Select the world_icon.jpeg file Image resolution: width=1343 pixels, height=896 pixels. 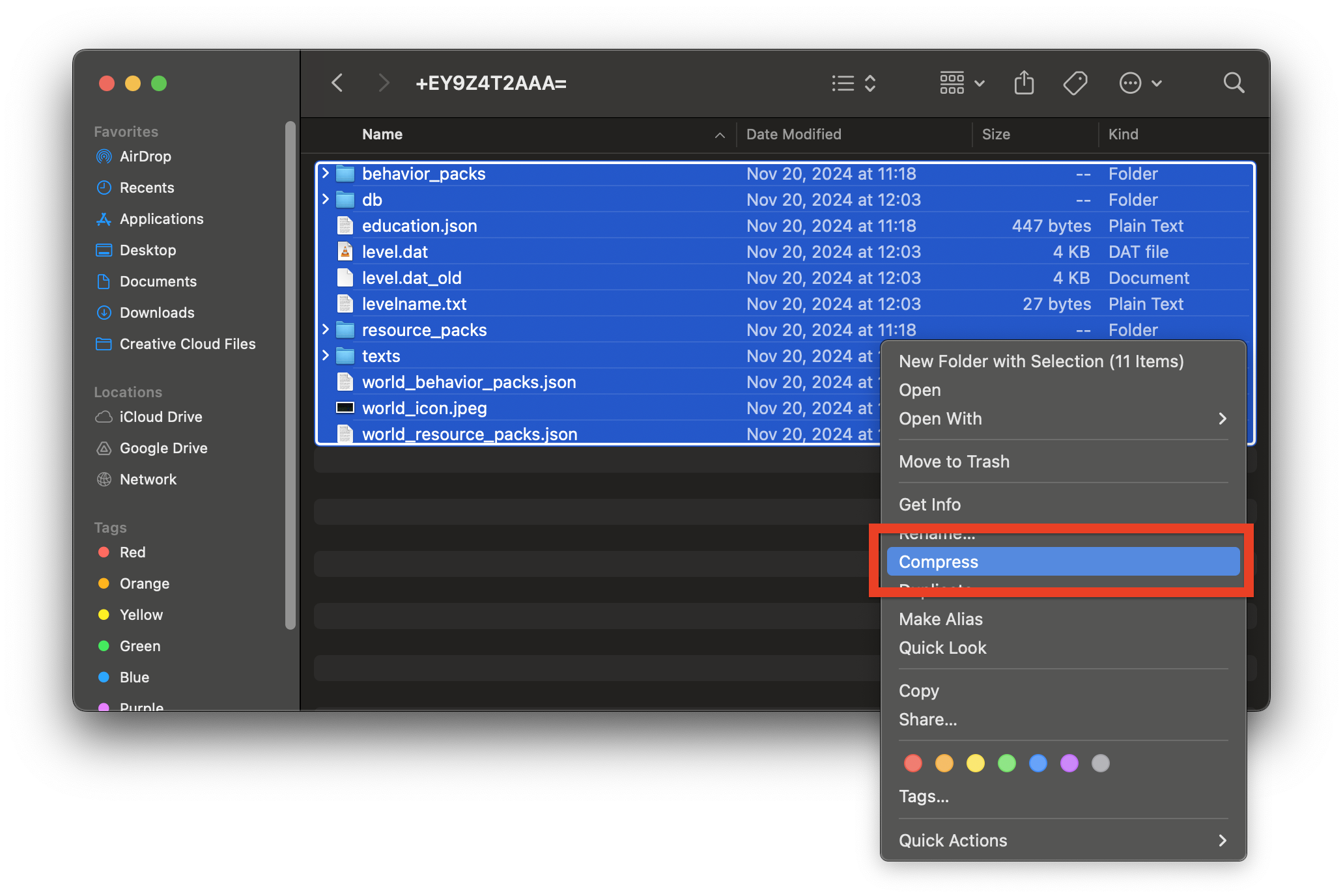point(424,408)
